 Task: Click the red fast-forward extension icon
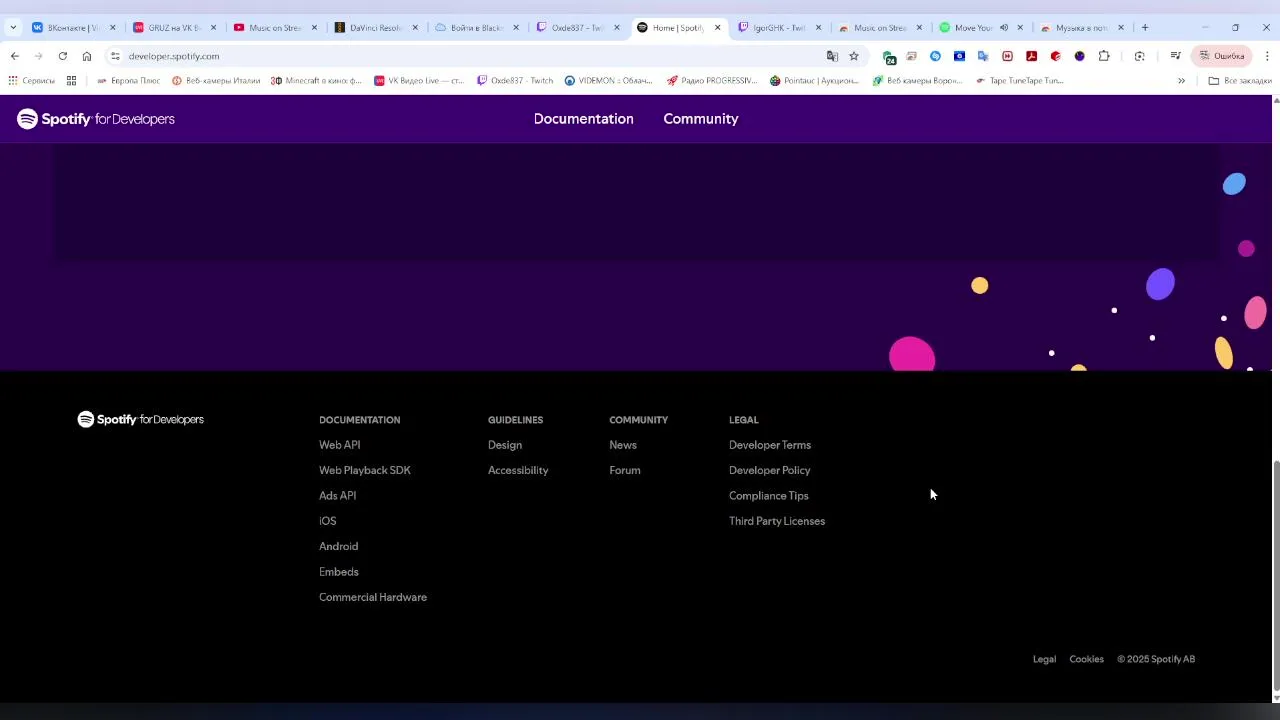click(x=1008, y=56)
